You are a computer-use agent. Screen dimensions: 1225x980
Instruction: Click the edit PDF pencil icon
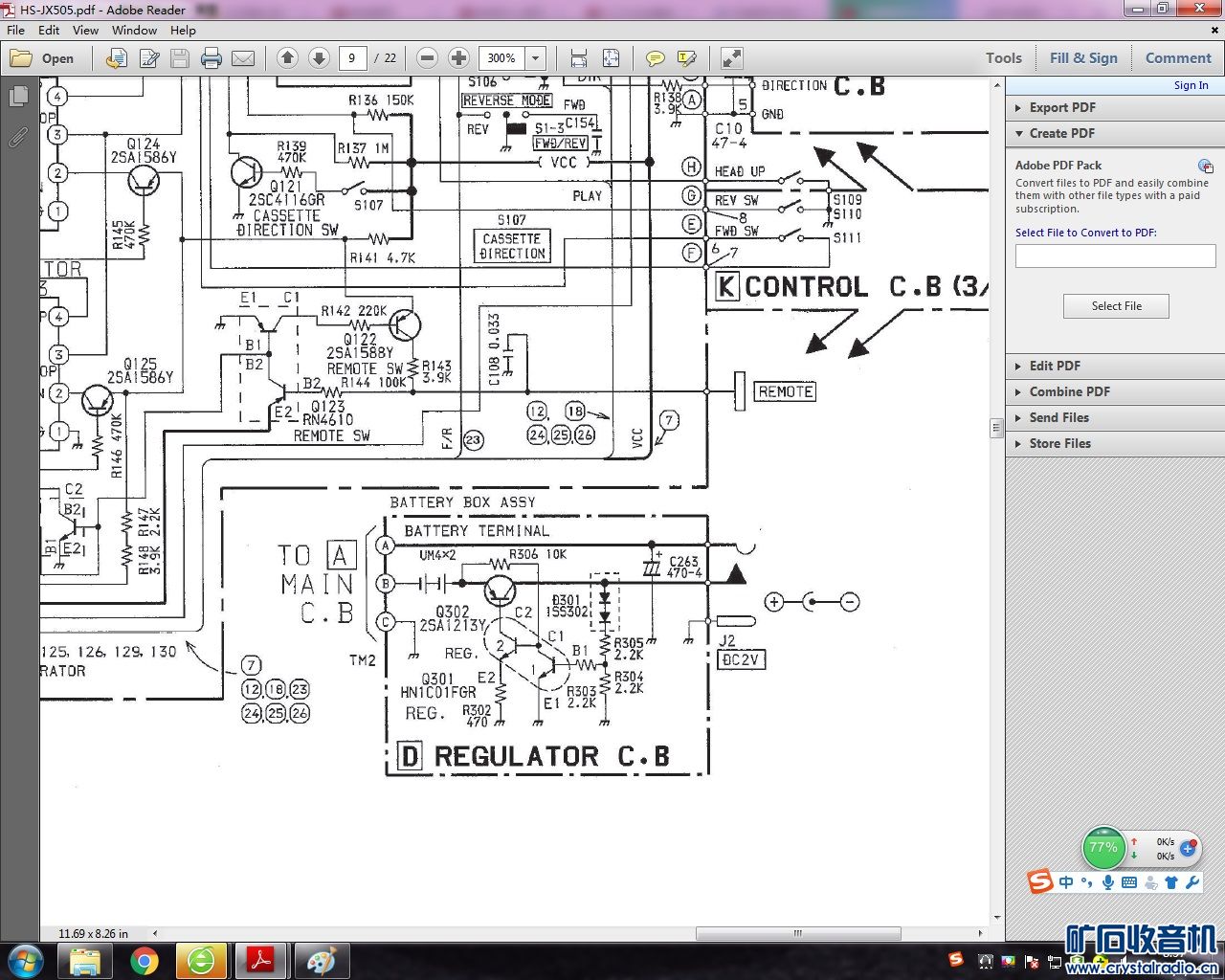pos(148,58)
